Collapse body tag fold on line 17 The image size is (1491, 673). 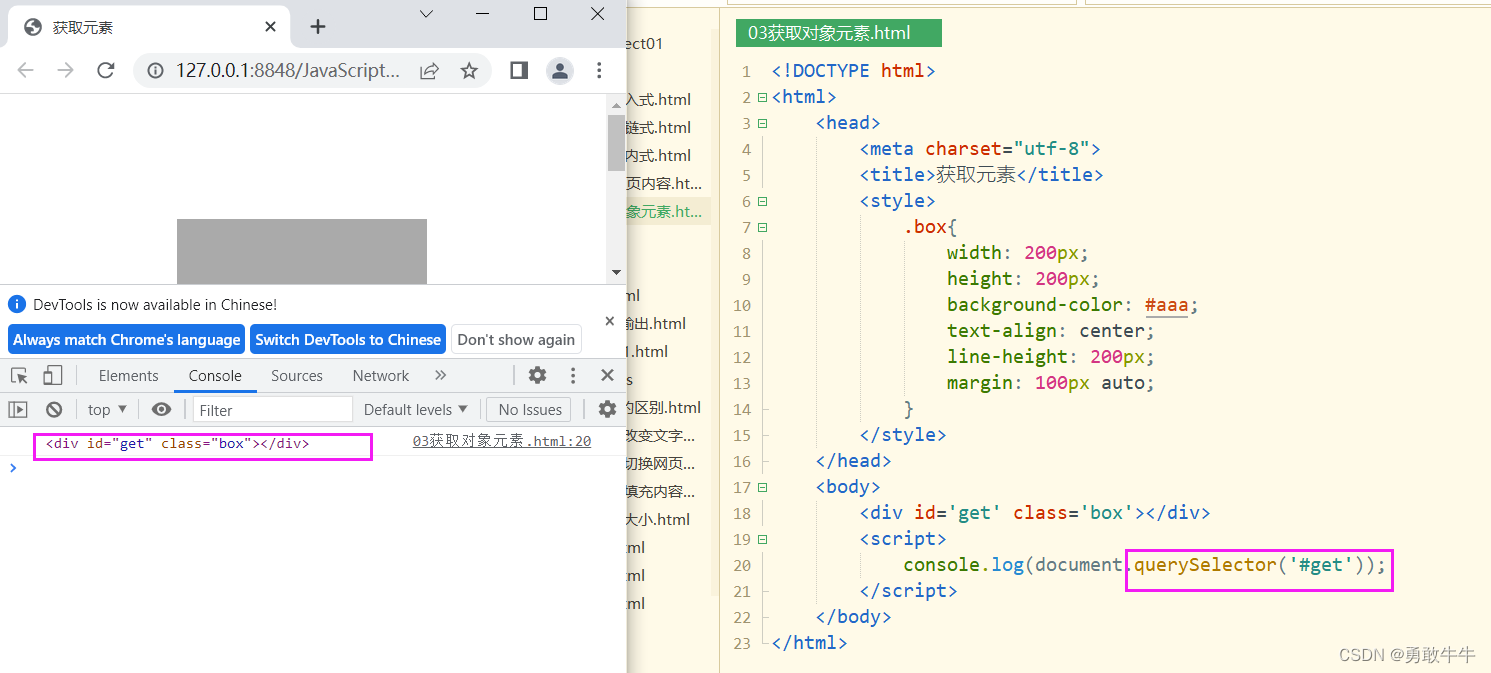(763, 487)
